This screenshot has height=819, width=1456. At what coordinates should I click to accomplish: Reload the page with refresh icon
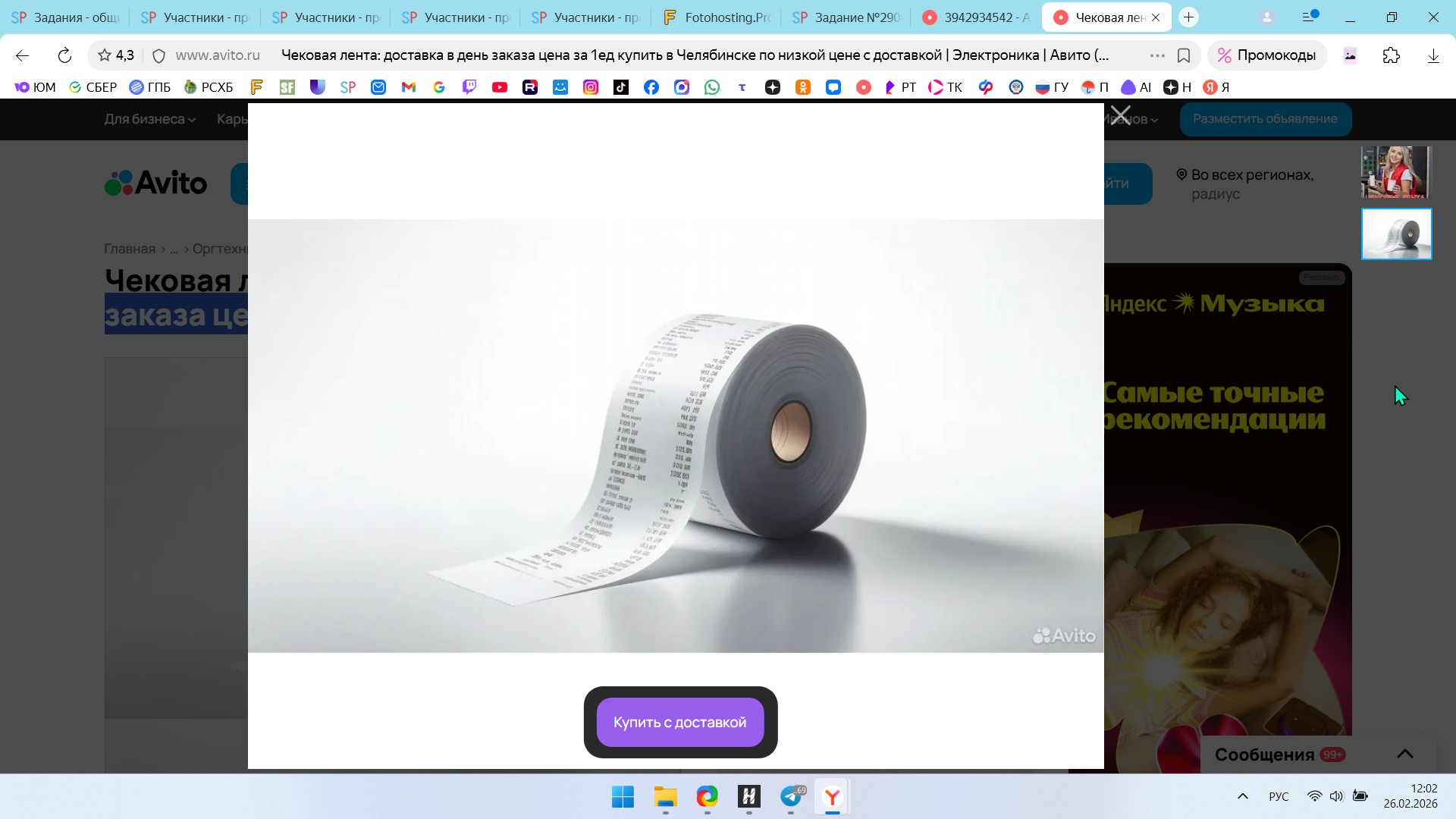[x=64, y=55]
